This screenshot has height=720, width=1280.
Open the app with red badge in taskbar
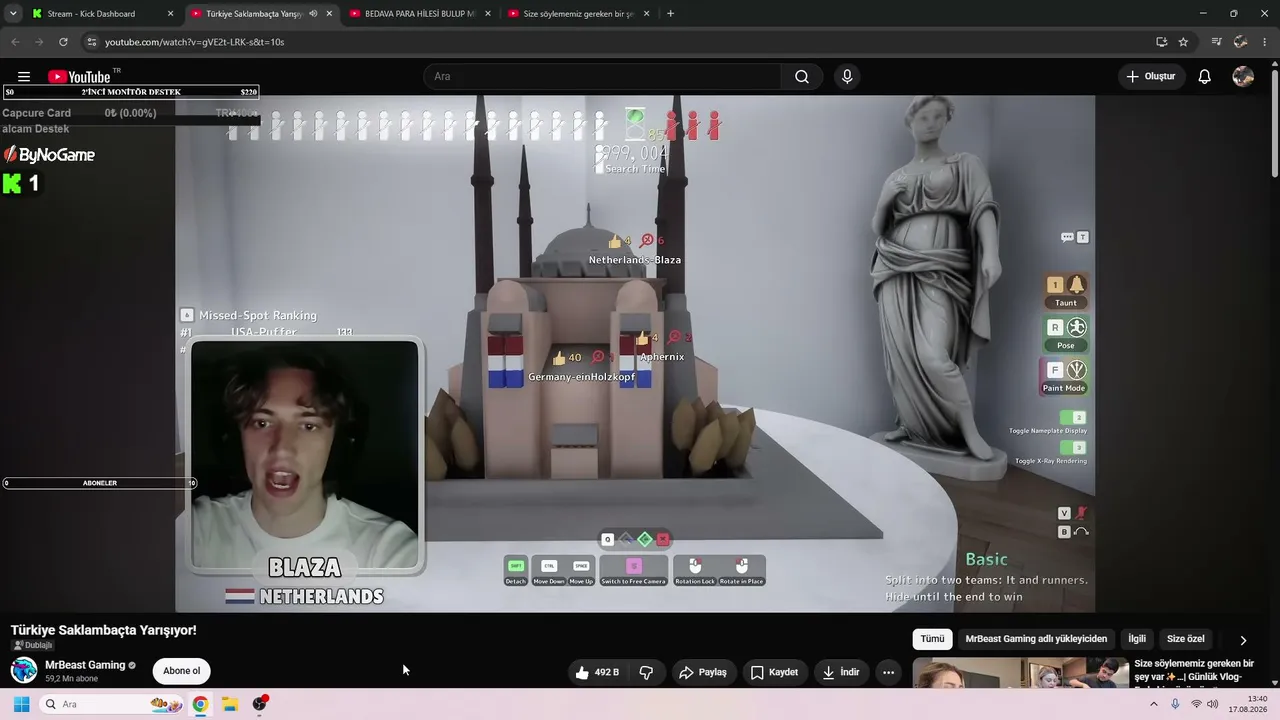click(x=260, y=704)
